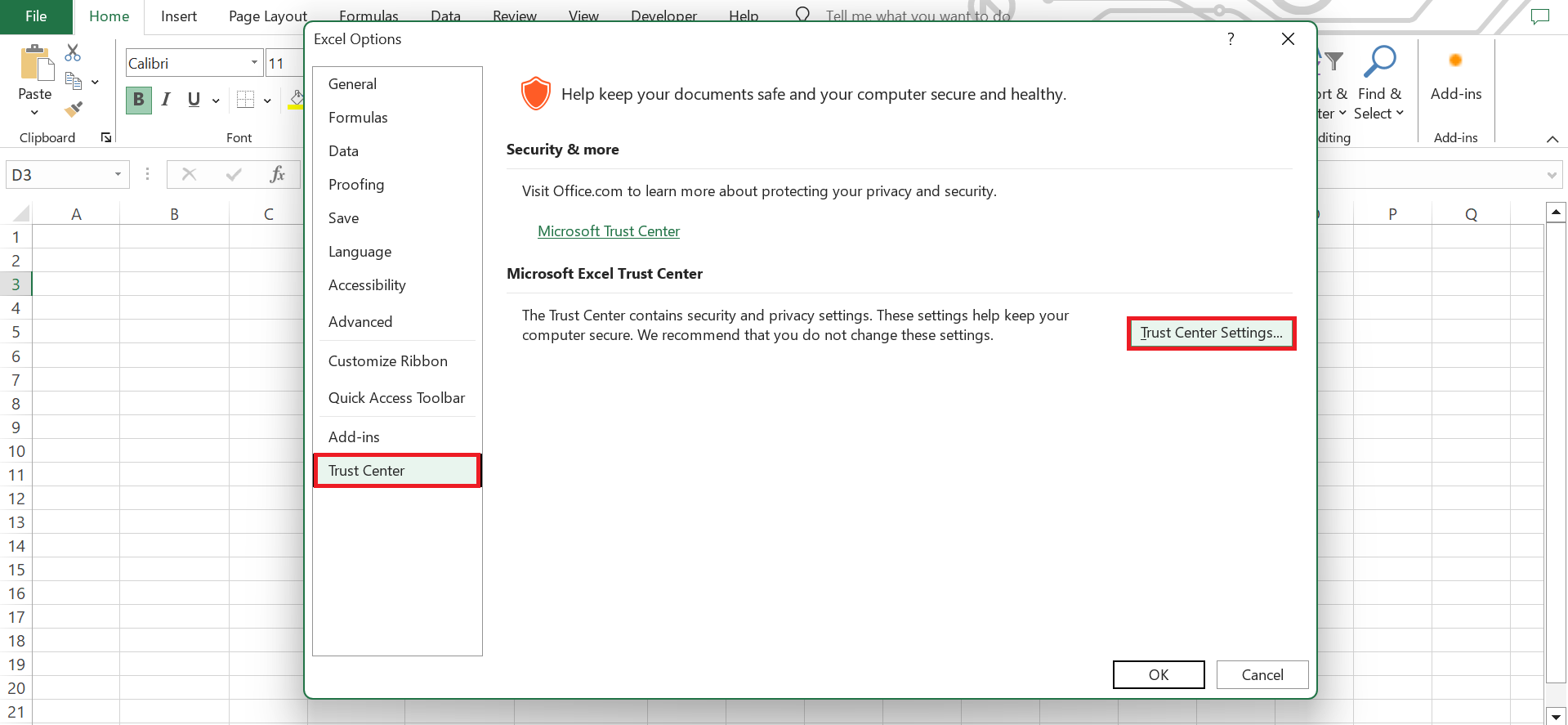Click the Copy icon in Clipboard group
Image resolution: width=1568 pixels, height=725 pixels.
click(74, 81)
